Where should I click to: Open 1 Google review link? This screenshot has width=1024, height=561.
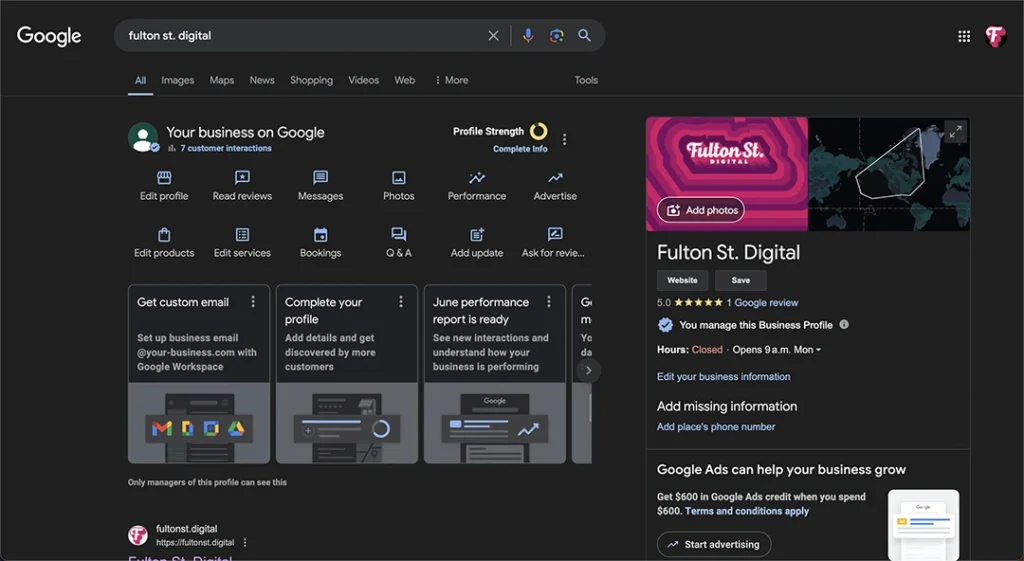tap(762, 302)
